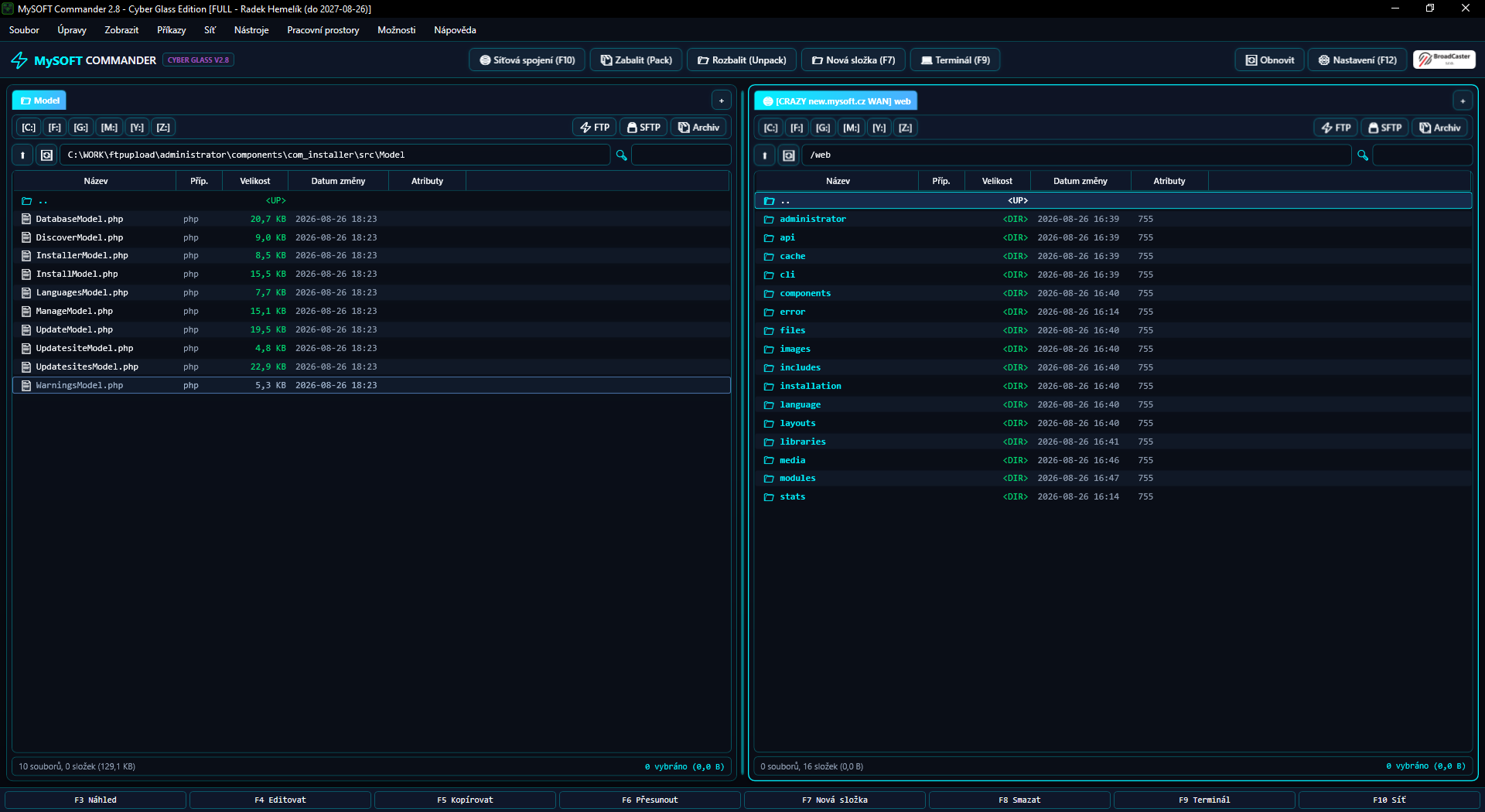Select the Model tab in left panel

(39, 101)
